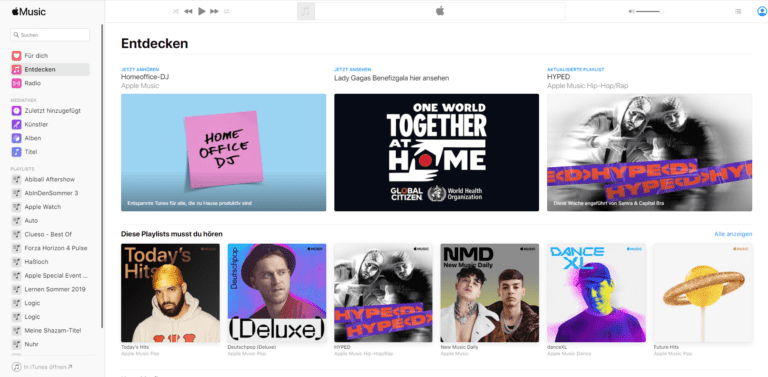Click the music note artwork placeholder

[306, 11]
